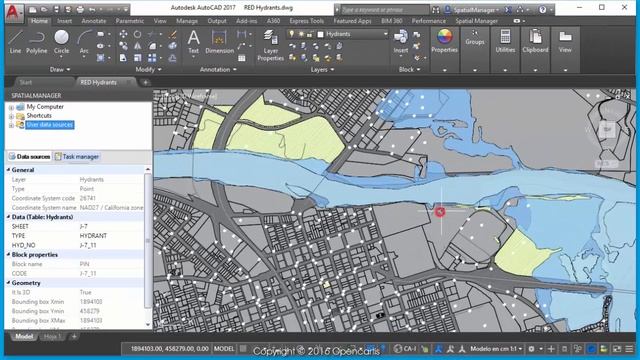Click the search keyword input field
This screenshot has height=360, width=640.
(x=384, y=9)
